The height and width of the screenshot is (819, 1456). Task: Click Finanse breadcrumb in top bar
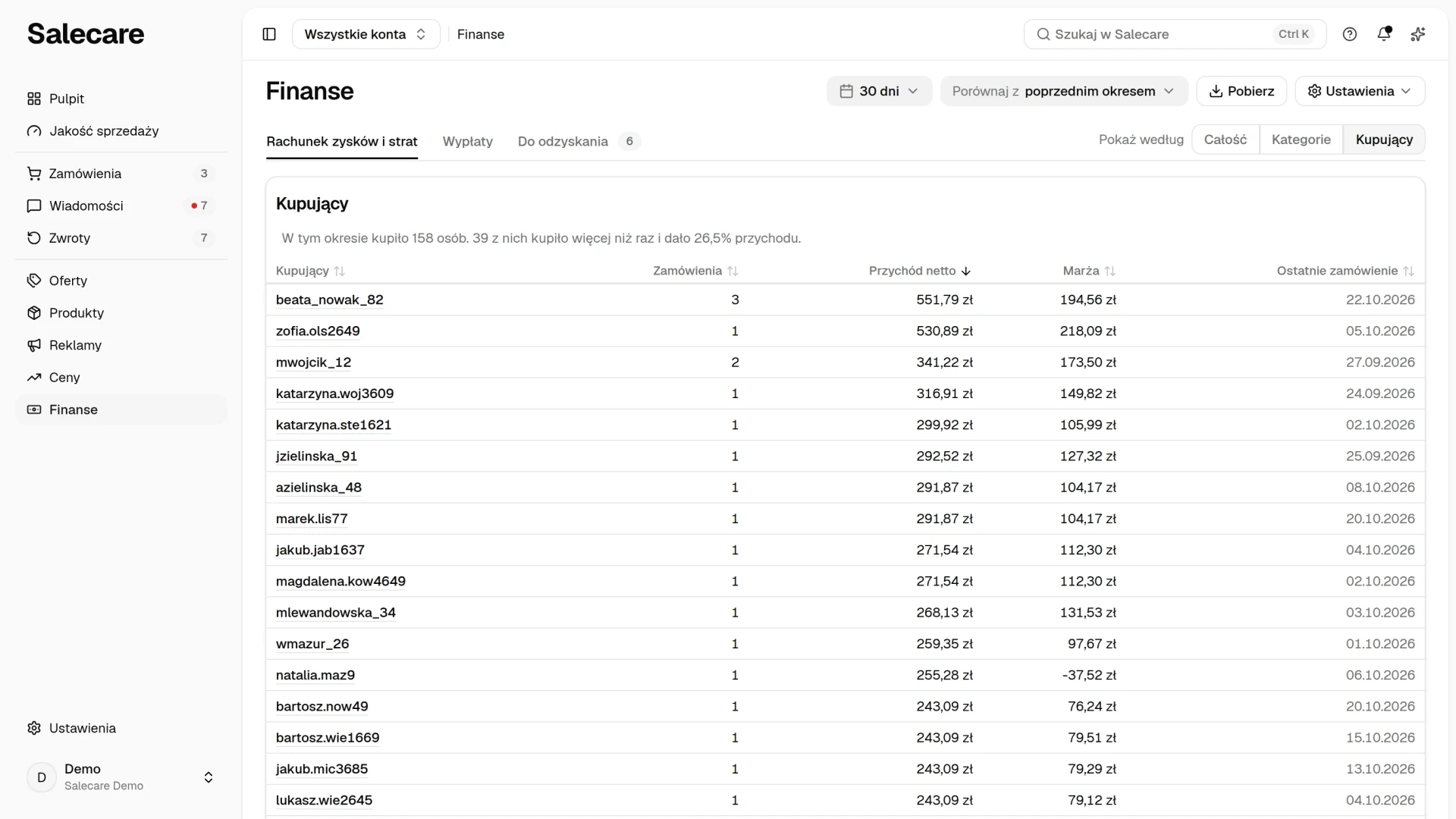pyautogui.click(x=481, y=34)
